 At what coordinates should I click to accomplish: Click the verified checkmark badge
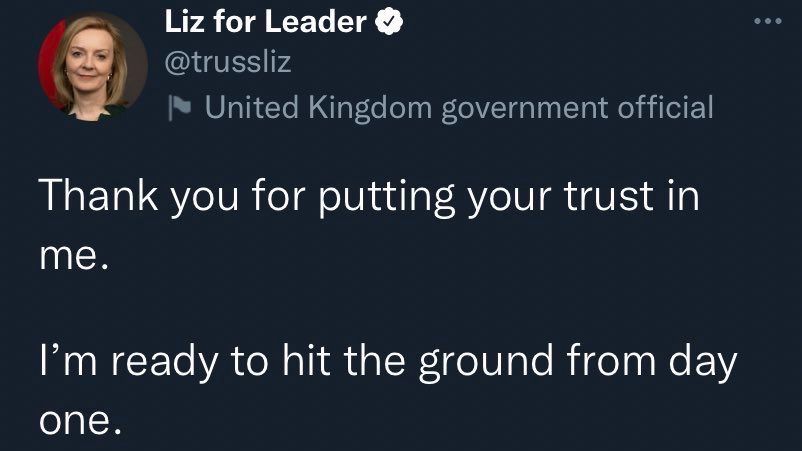coord(389,21)
